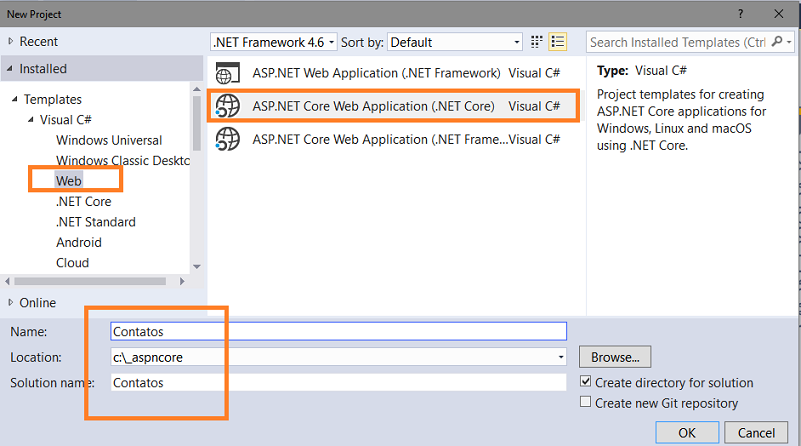The width and height of the screenshot is (801, 446).
Task: Click ASP.NET Web Application (.NET Framework) template icon
Action: point(227,73)
